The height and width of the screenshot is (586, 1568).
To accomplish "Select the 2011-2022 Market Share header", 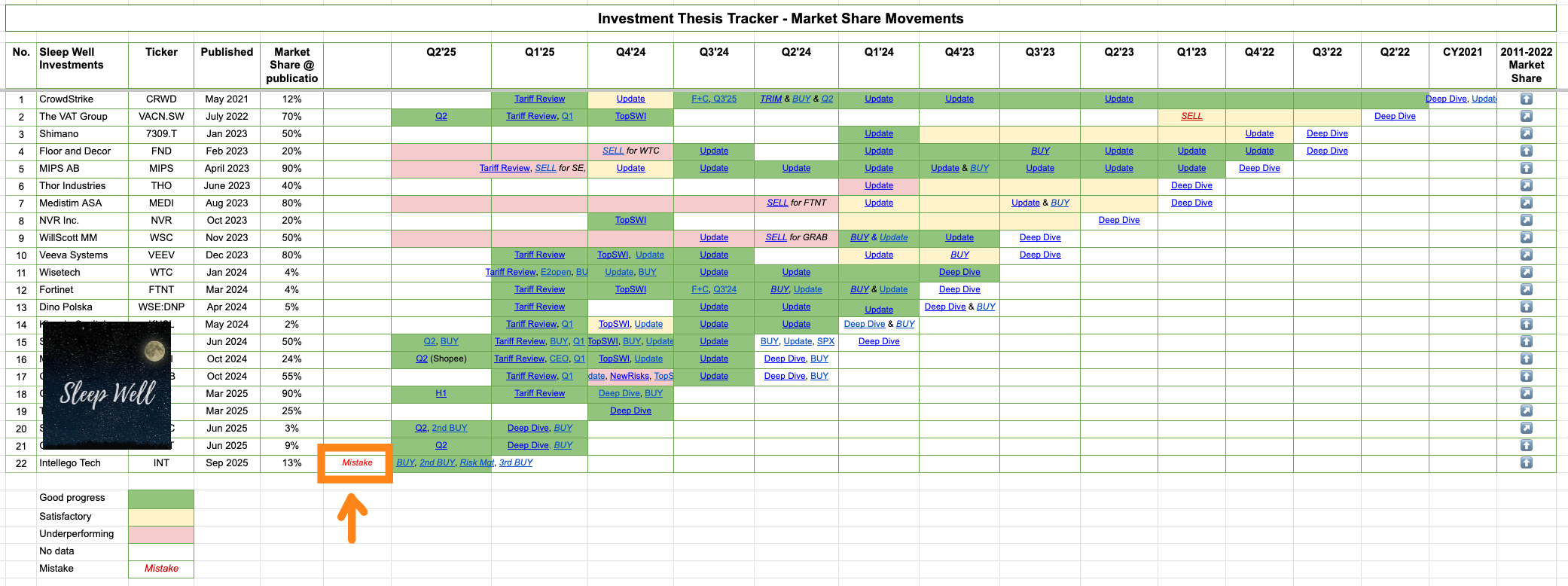I will [x=1526, y=65].
